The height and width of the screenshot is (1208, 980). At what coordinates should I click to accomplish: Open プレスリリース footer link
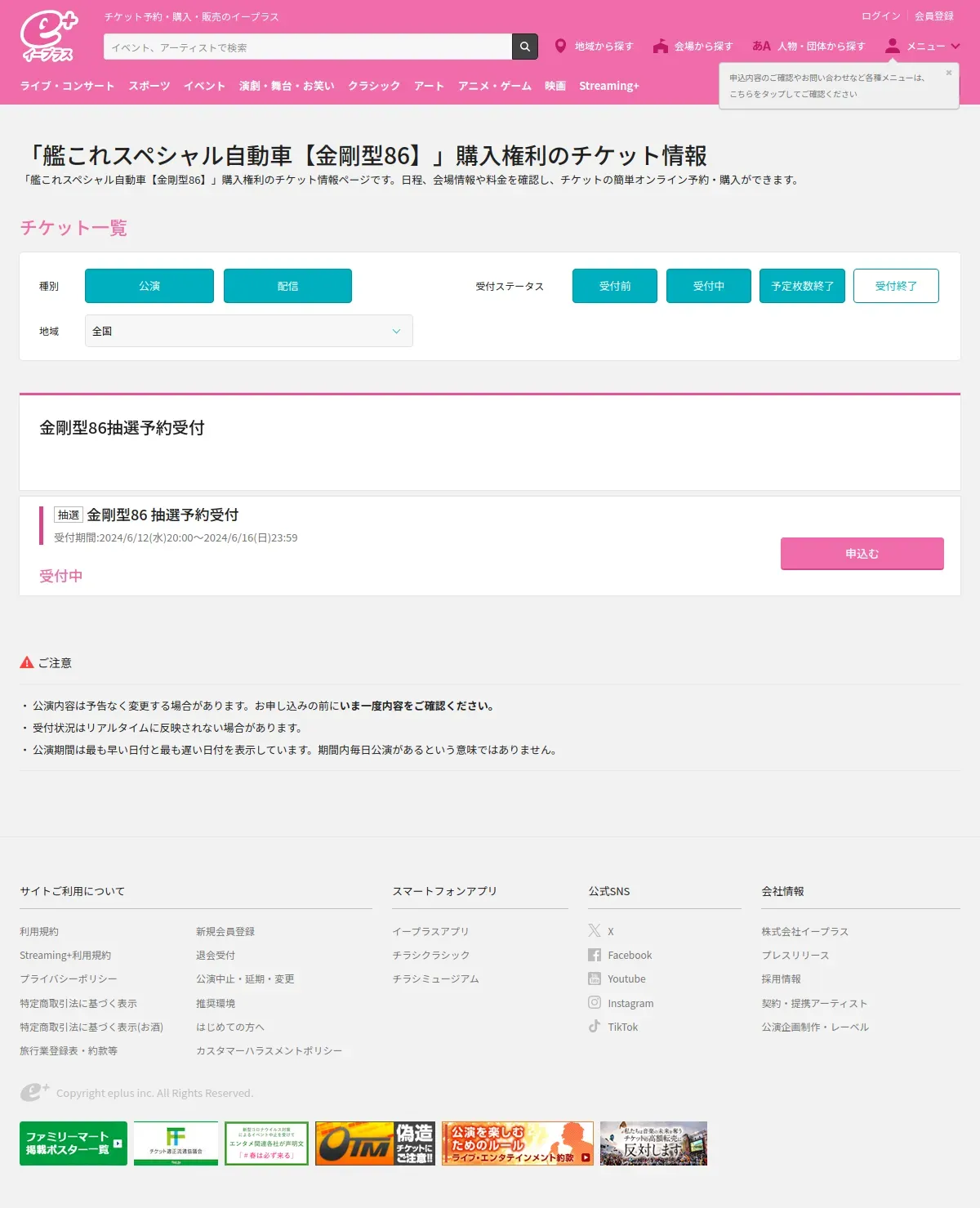795,955
